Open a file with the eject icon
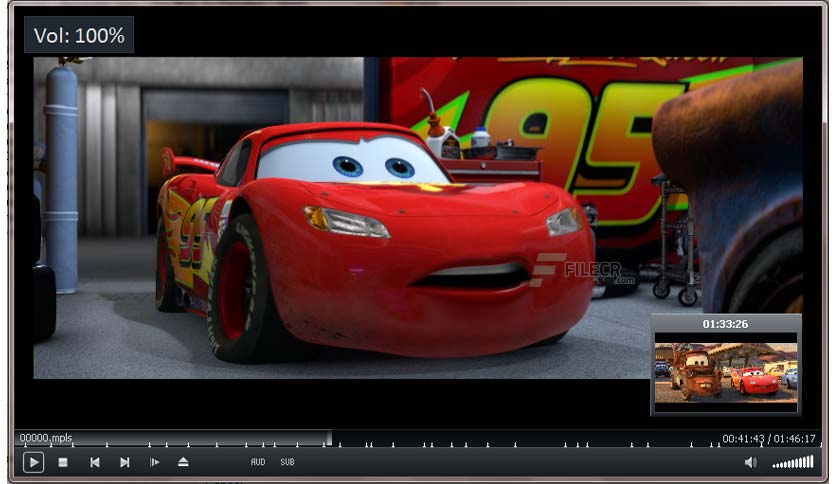The height and width of the screenshot is (484, 836). click(183, 462)
